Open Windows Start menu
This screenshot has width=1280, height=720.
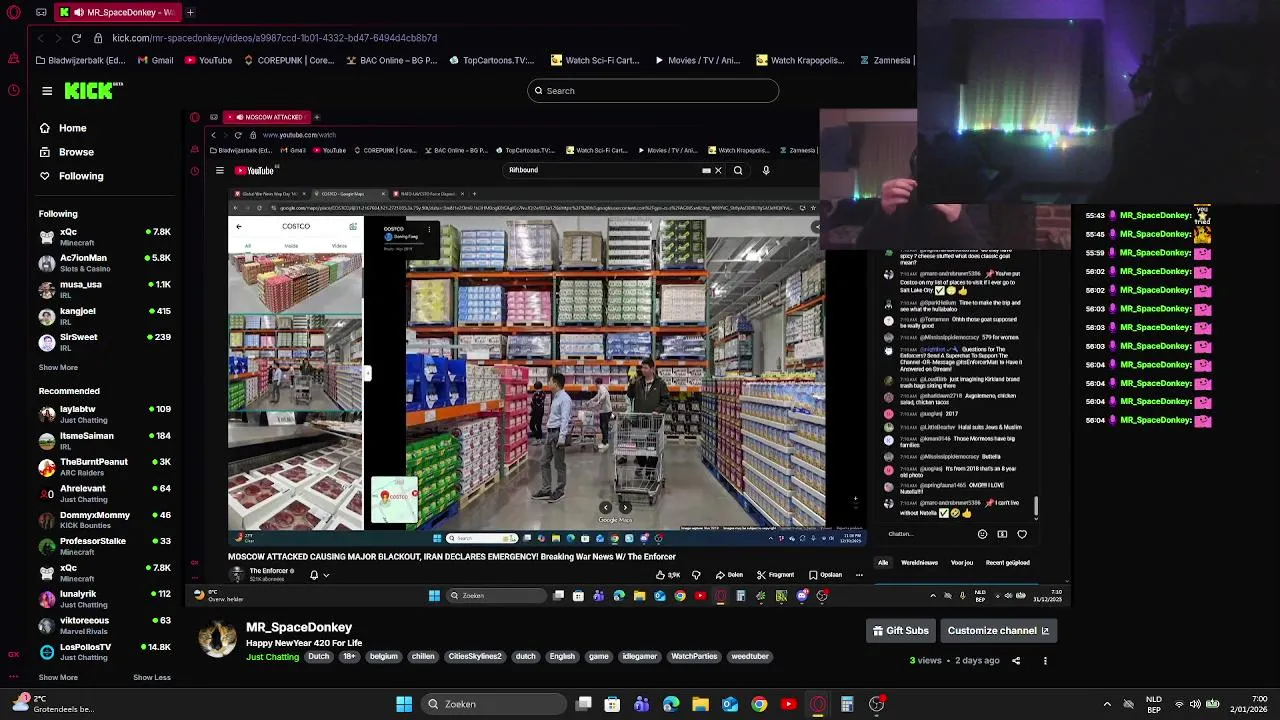tap(404, 704)
